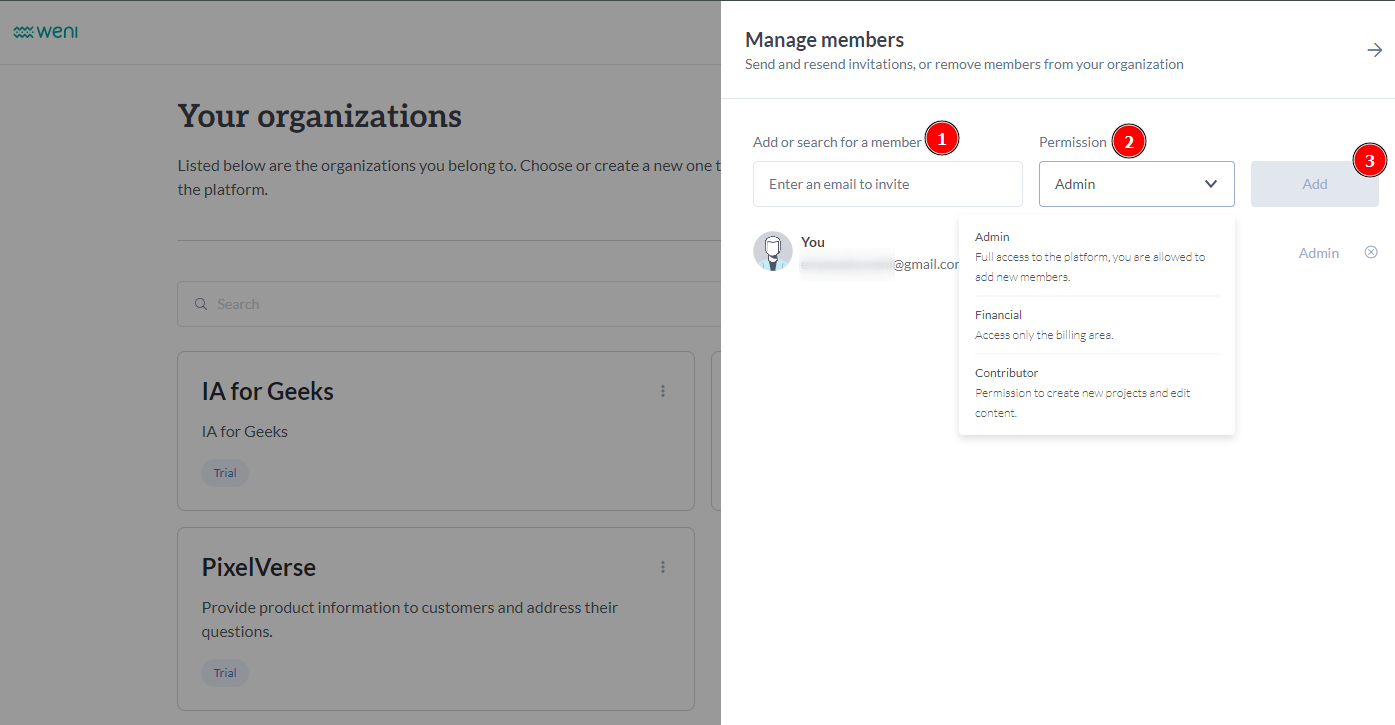Collapse the Permission dropdown via chevron
Viewport: 1395px width, 725px height.
point(1211,184)
